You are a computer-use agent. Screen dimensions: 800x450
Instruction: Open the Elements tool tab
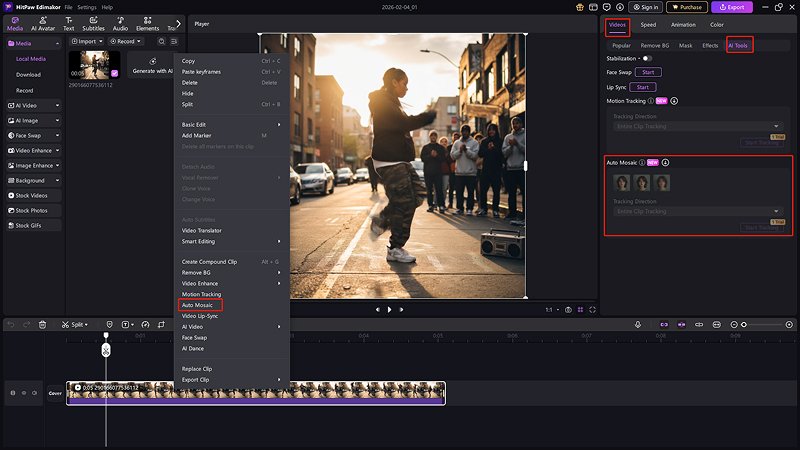coord(147,23)
